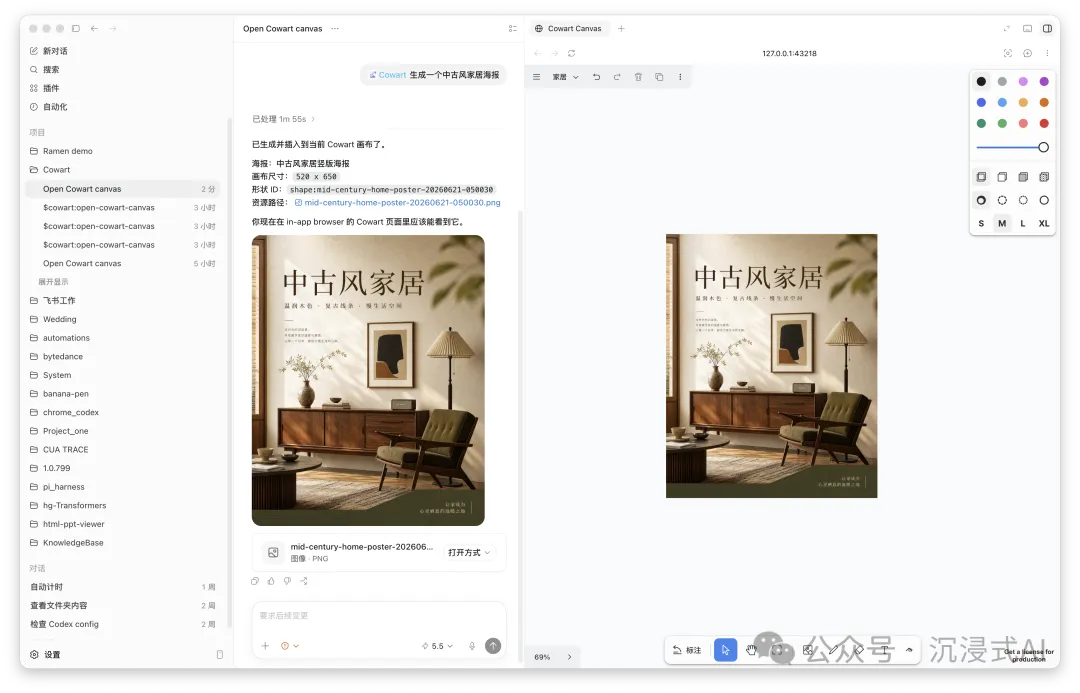Open the 插件 item in sidebar
The width and height of the screenshot is (1080, 693).
[x=51, y=88]
